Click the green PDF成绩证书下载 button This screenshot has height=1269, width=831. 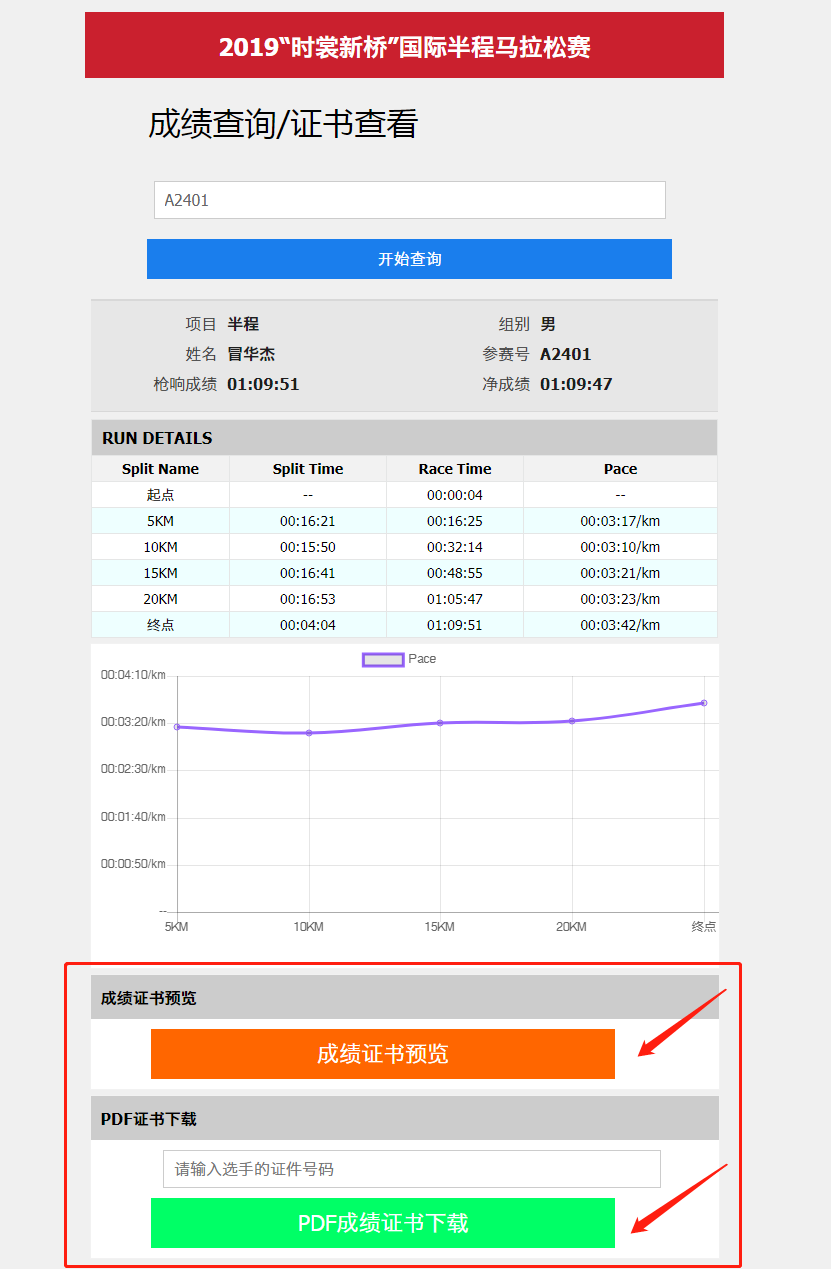(x=383, y=1223)
